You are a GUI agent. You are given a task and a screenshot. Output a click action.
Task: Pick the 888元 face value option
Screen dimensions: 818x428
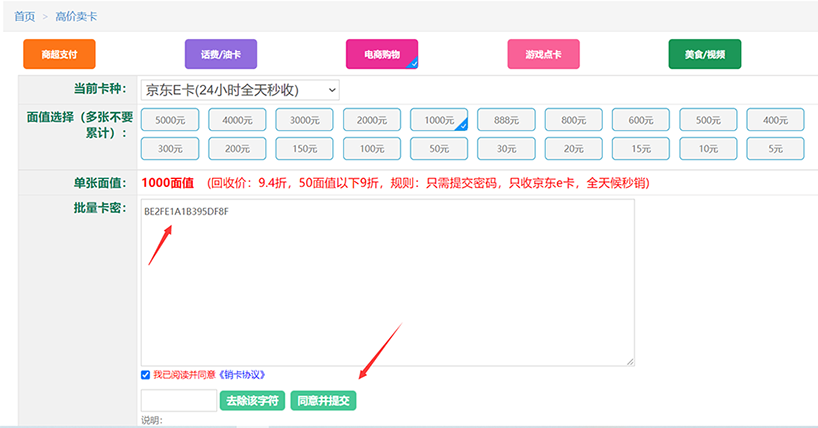tap(506, 120)
